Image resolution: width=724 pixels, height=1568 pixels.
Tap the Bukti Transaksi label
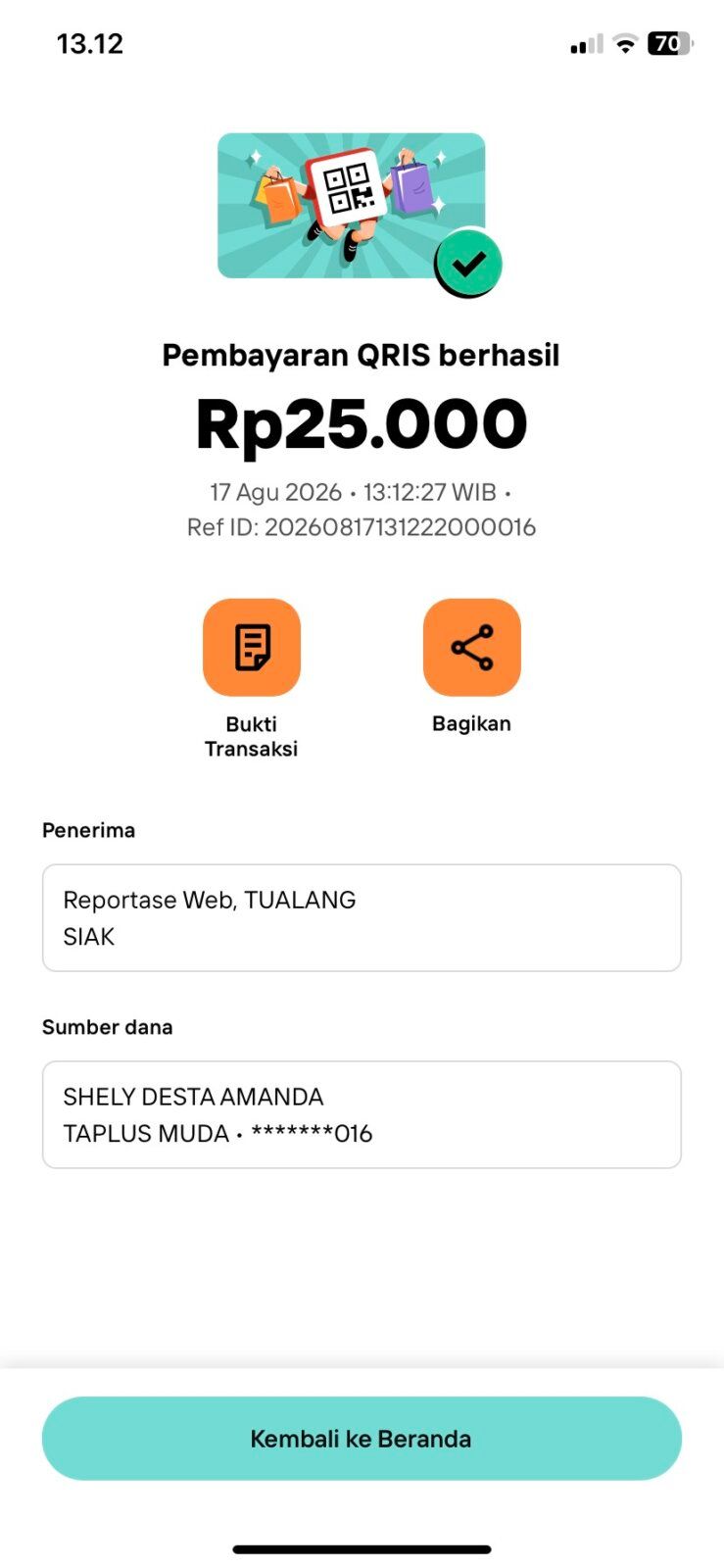pos(251,736)
